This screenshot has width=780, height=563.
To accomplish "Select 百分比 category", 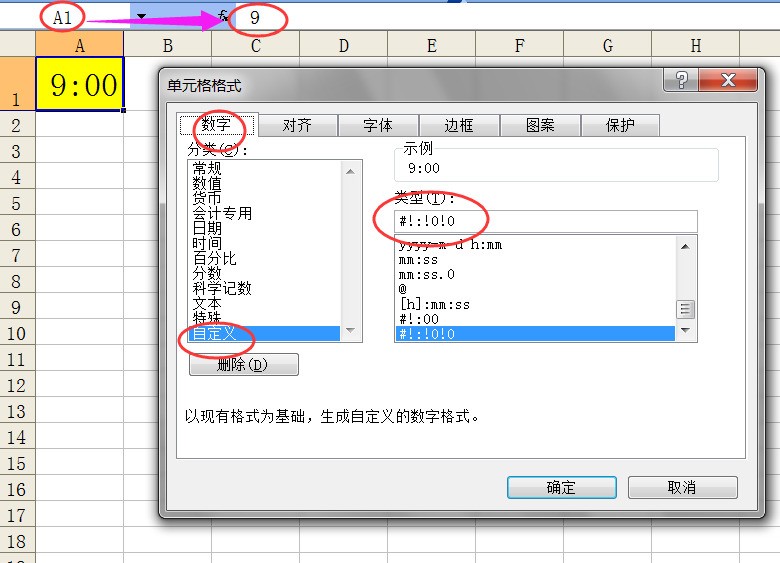I will (265, 258).
